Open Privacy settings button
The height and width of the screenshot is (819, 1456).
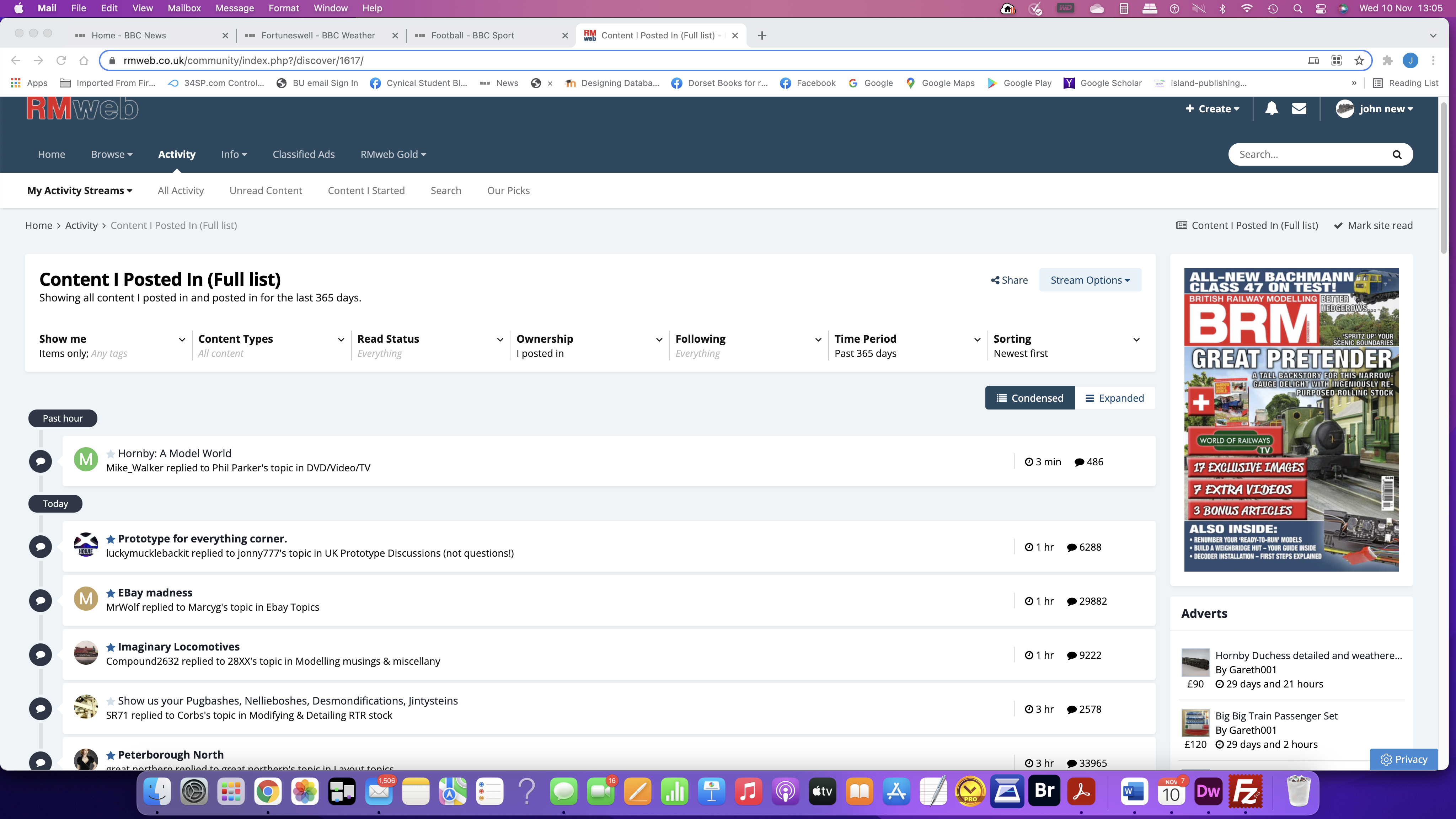1403,759
